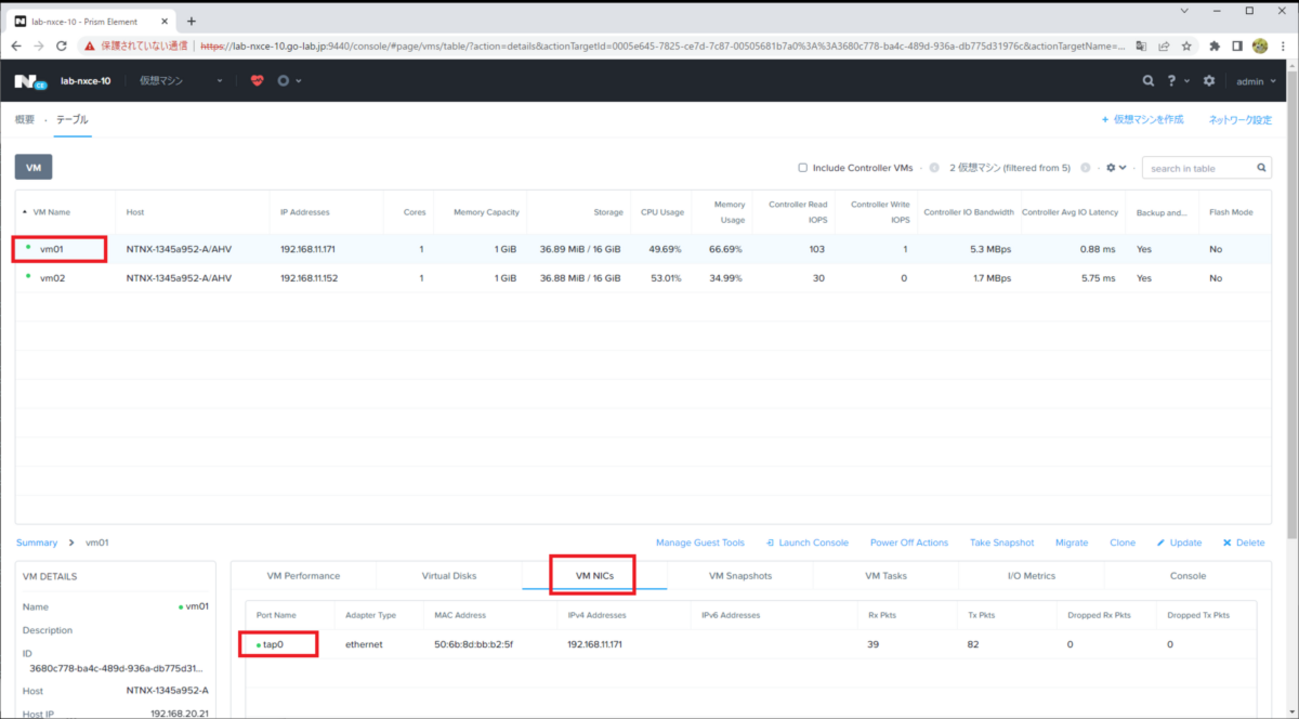Open the VM Snapshots tab
Viewport: 1299px width, 719px height.
coord(740,576)
